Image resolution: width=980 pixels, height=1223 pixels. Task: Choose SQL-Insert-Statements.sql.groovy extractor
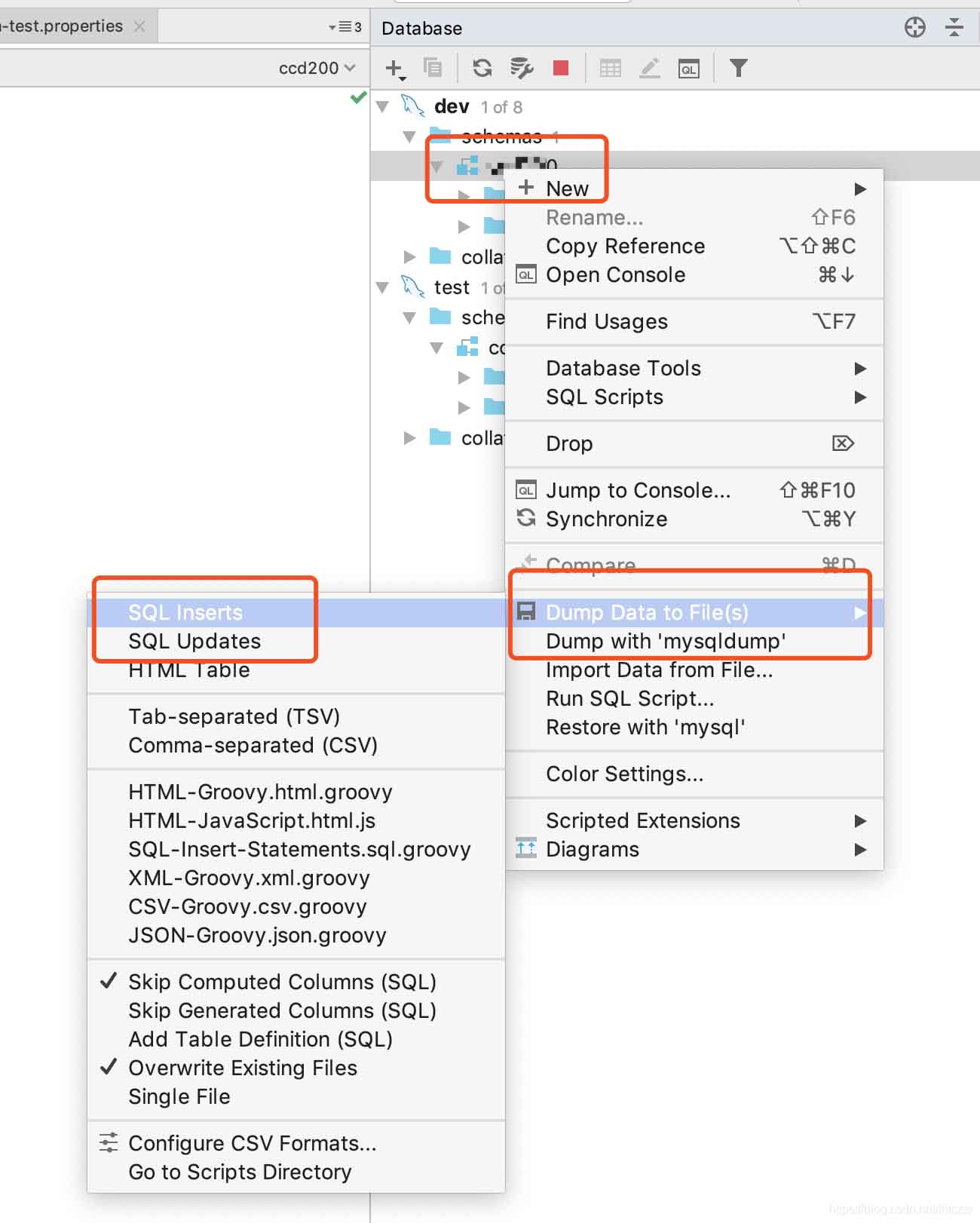[x=296, y=849]
